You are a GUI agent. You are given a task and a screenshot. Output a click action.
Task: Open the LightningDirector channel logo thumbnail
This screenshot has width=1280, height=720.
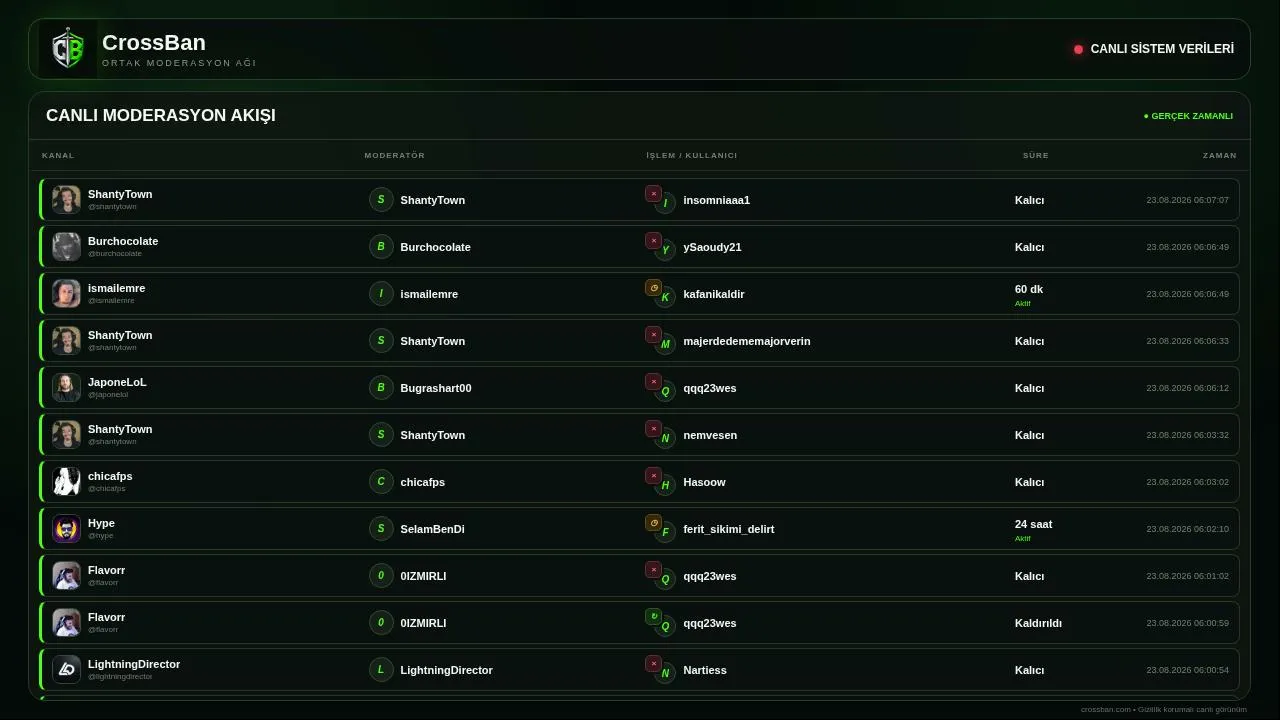66,670
